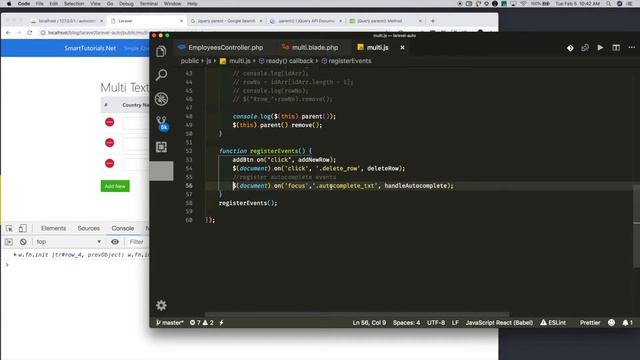Image resolution: width=640 pixels, height=360 pixels.
Task: Click the 'registerEvents();' call on line 58
Action: pos(248,203)
